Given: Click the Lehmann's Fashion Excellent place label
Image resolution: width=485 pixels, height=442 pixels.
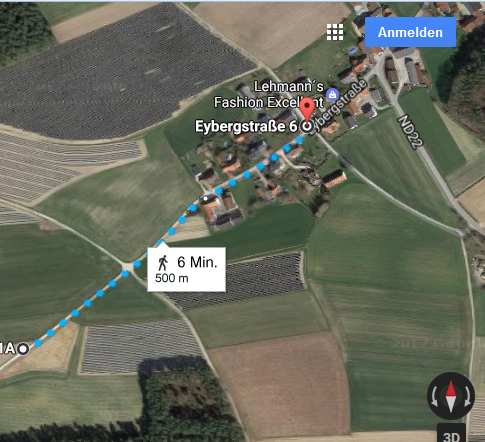Looking at the screenshot, I should tap(269, 94).
